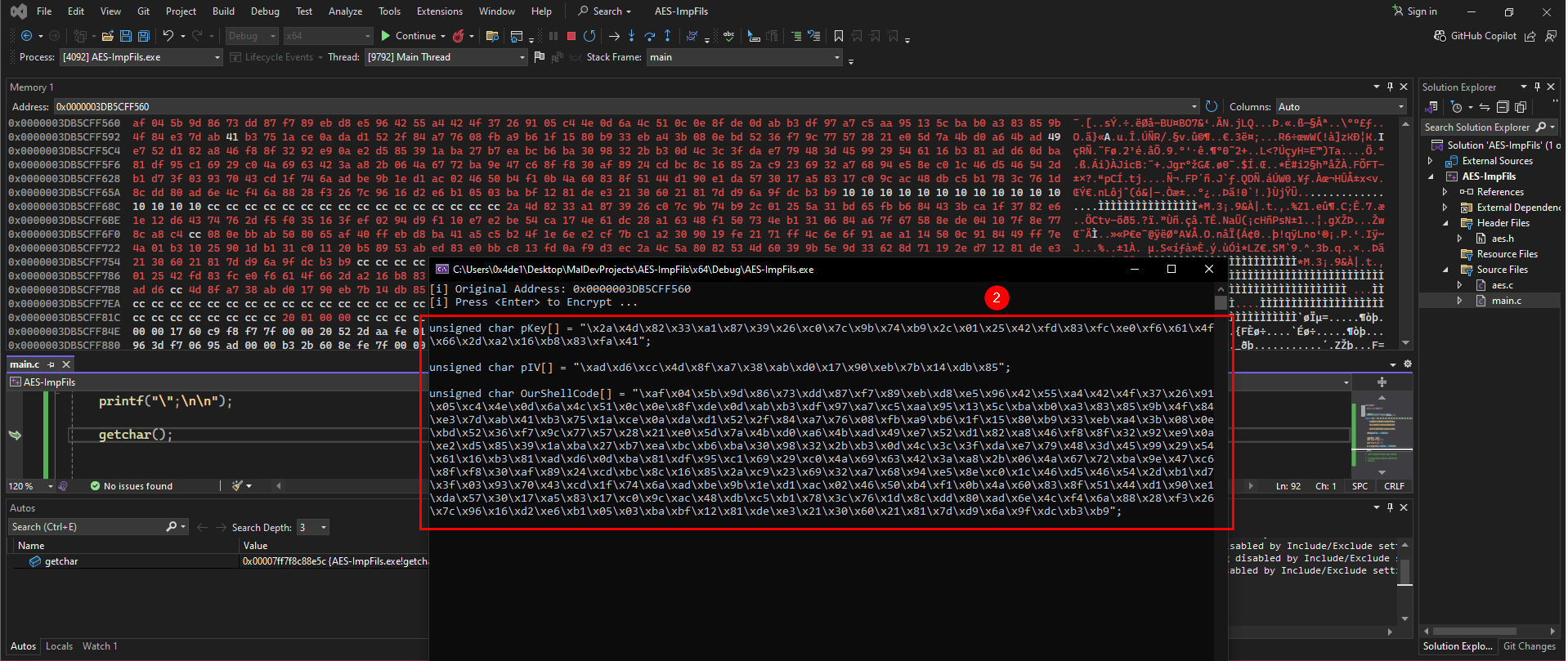Open the Stack Frame dropdown showing main

(x=745, y=57)
